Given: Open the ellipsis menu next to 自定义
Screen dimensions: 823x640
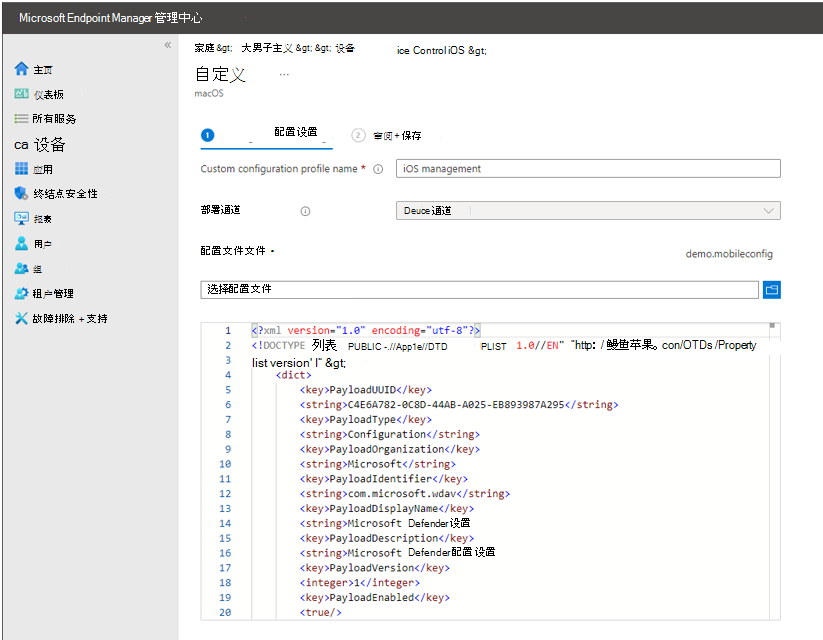Looking at the screenshot, I should click(284, 75).
